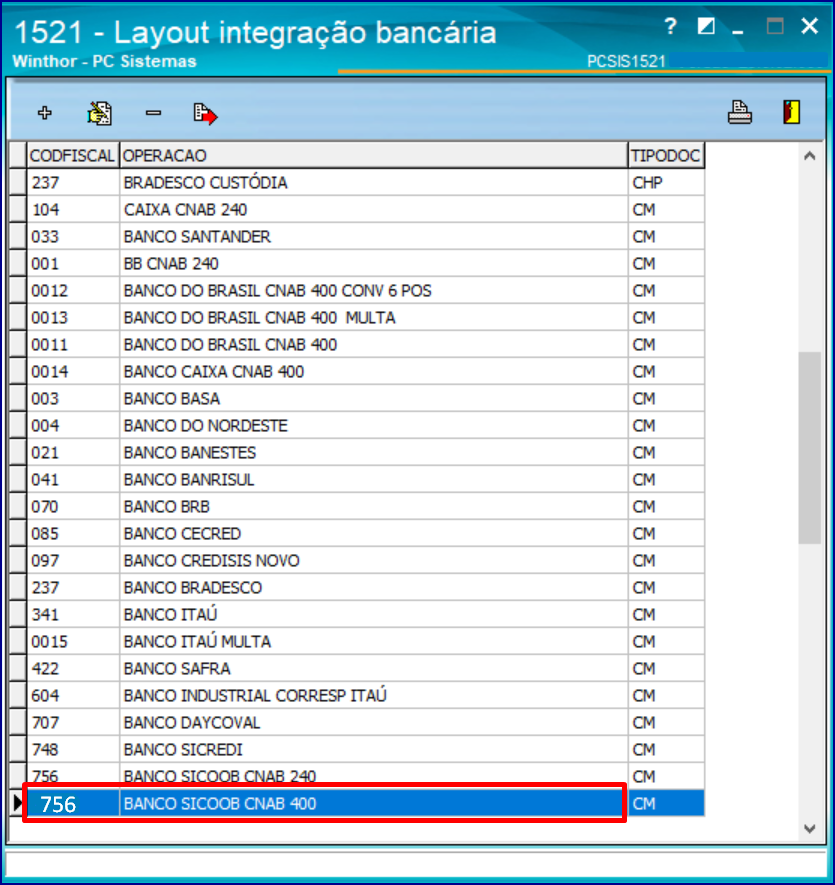Click the plus icon to add layout
835x885 pixels.
pyautogui.click(x=45, y=113)
